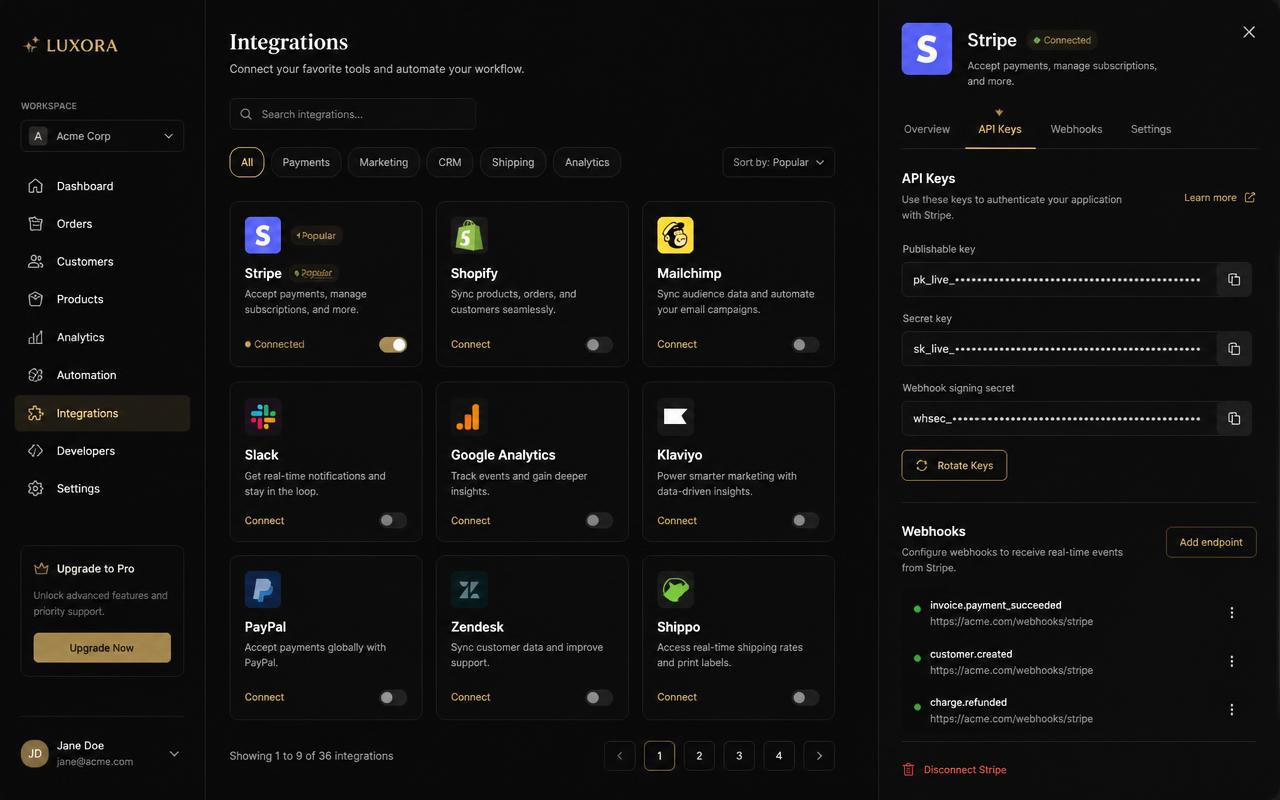Image resolution: width=1280 pixels, height=800 pixels.
Task: Open options for invoice.payment_succeeded webhook
Action: point(1232,613)
